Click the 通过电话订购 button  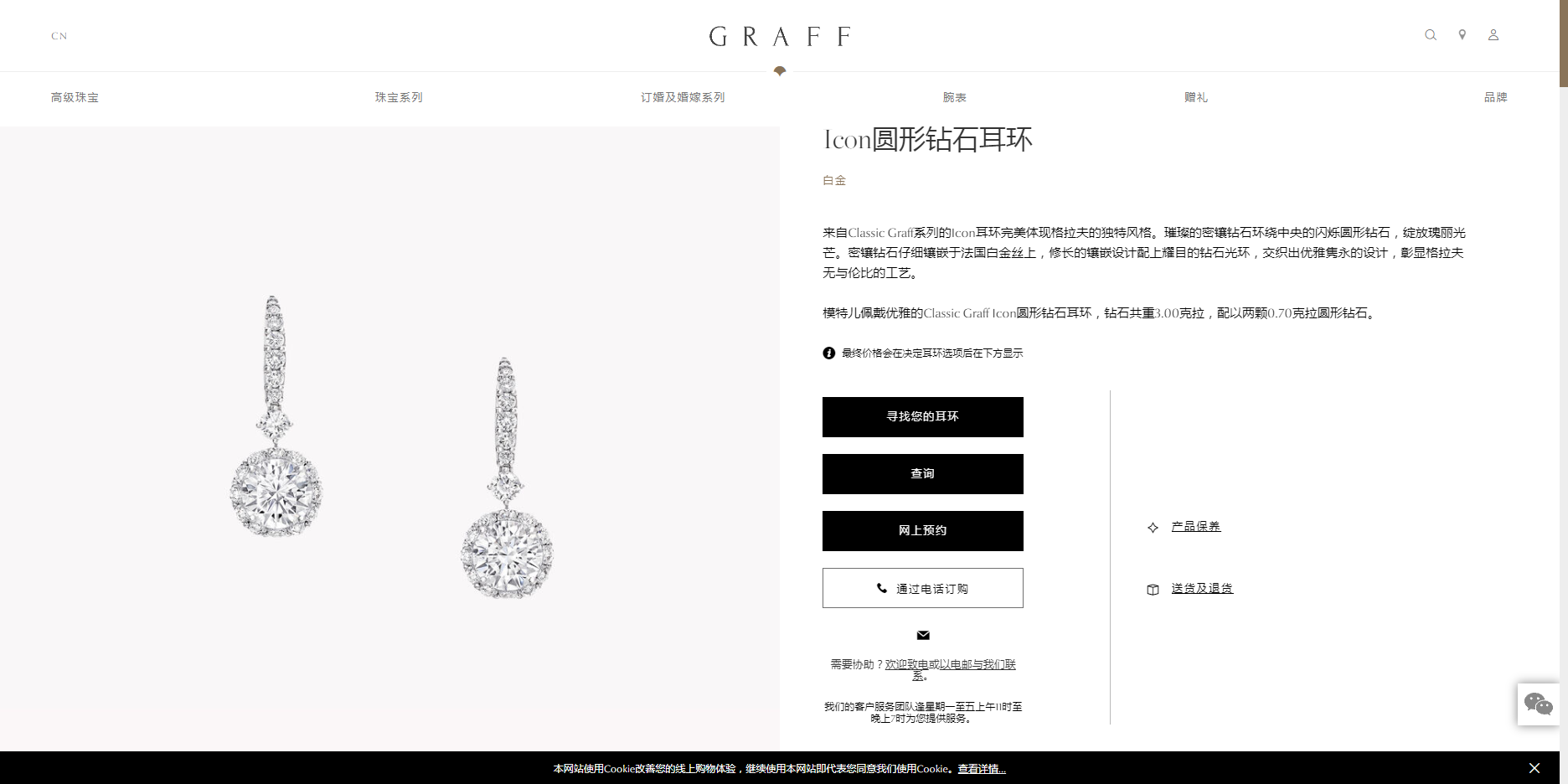[923, 588]
